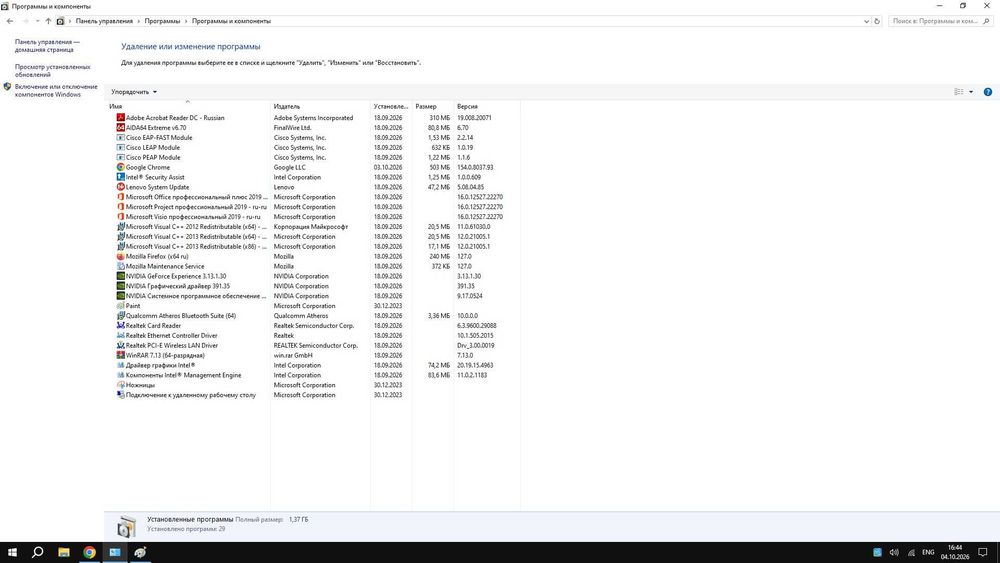Select the Qualcomm Atheros Bluetooth Suite icon
Viewport: 1000px width, 563px height.
(121, 316)
